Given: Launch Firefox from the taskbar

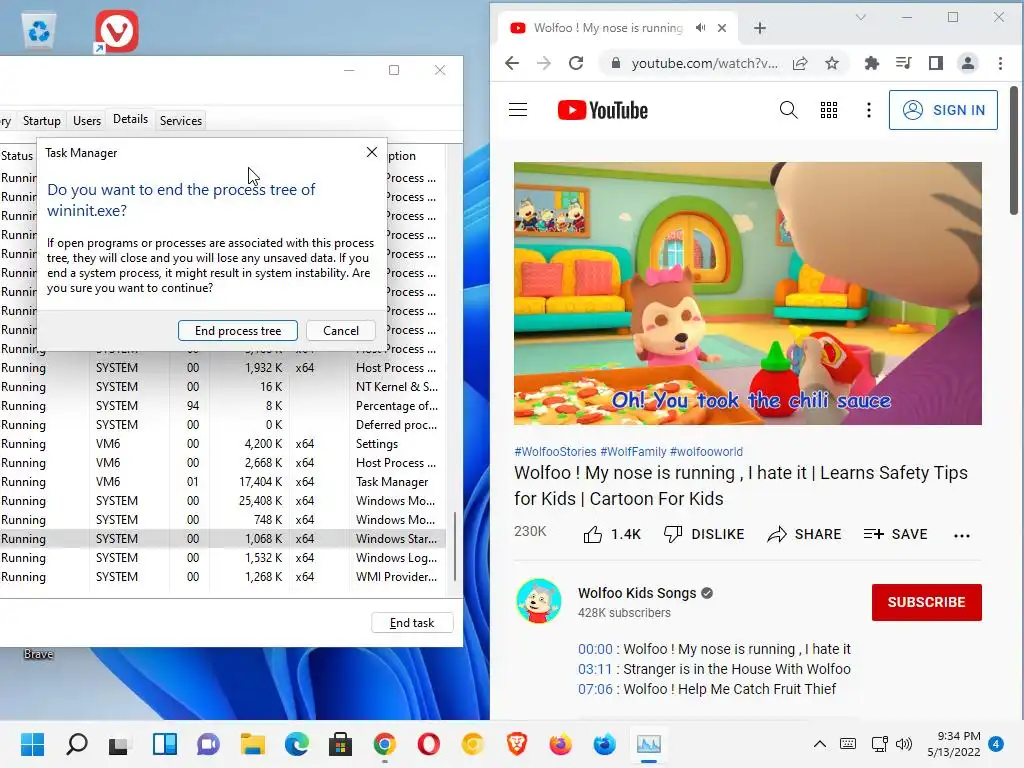Looking at the screenshot, I should [560, 744].
